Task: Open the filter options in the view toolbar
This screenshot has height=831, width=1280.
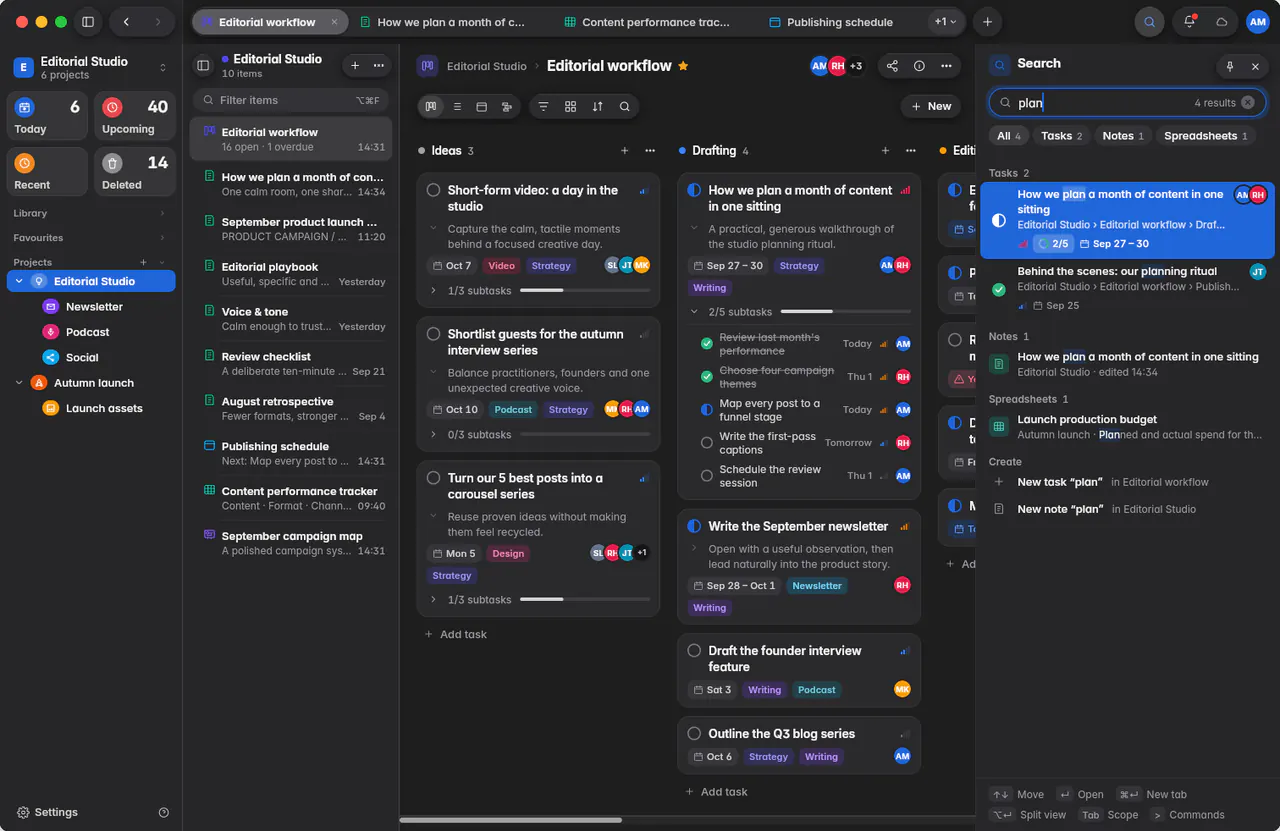Action: 543,106
